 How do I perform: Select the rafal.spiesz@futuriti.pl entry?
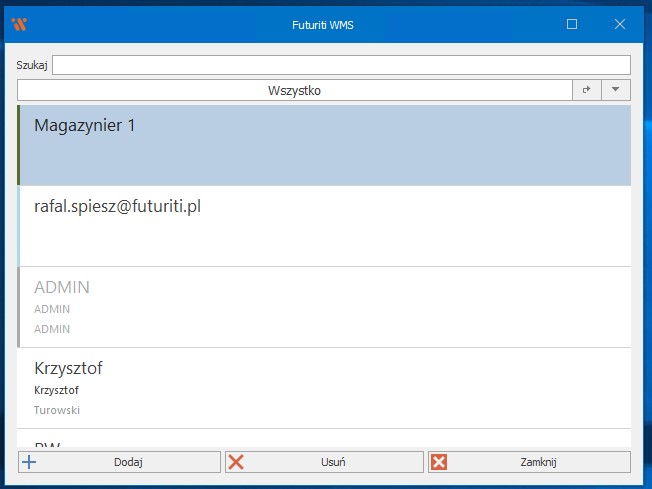324,226
